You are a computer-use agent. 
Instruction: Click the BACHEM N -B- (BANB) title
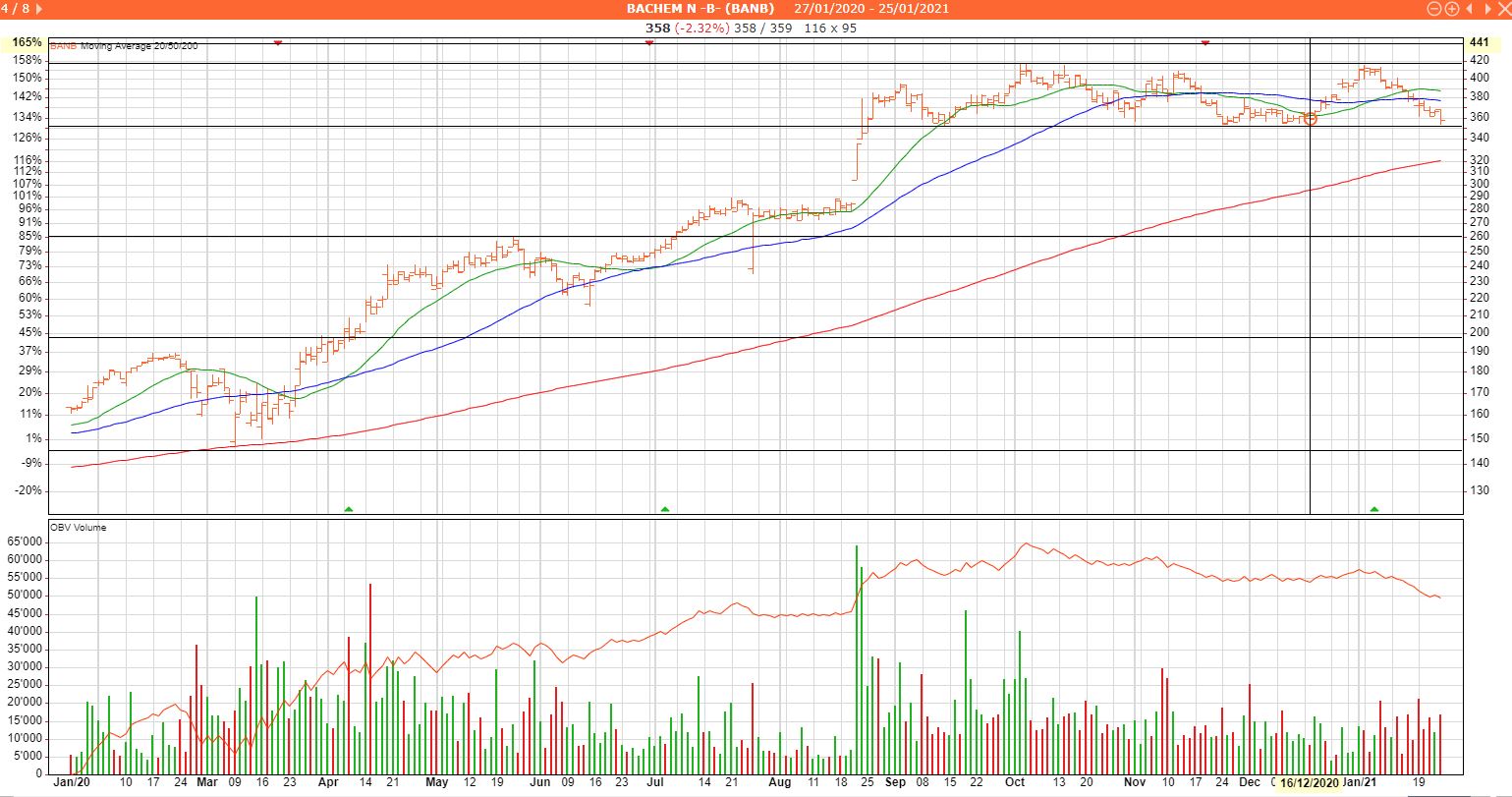point(700,9)
